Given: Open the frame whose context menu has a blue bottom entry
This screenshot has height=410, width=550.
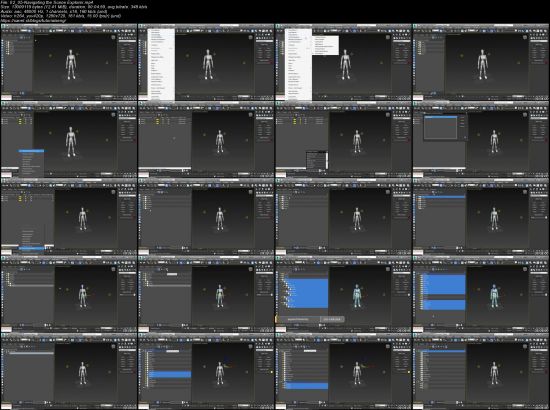Looking at the screenshot, I should pyautogui.click(x=69, y=217).
